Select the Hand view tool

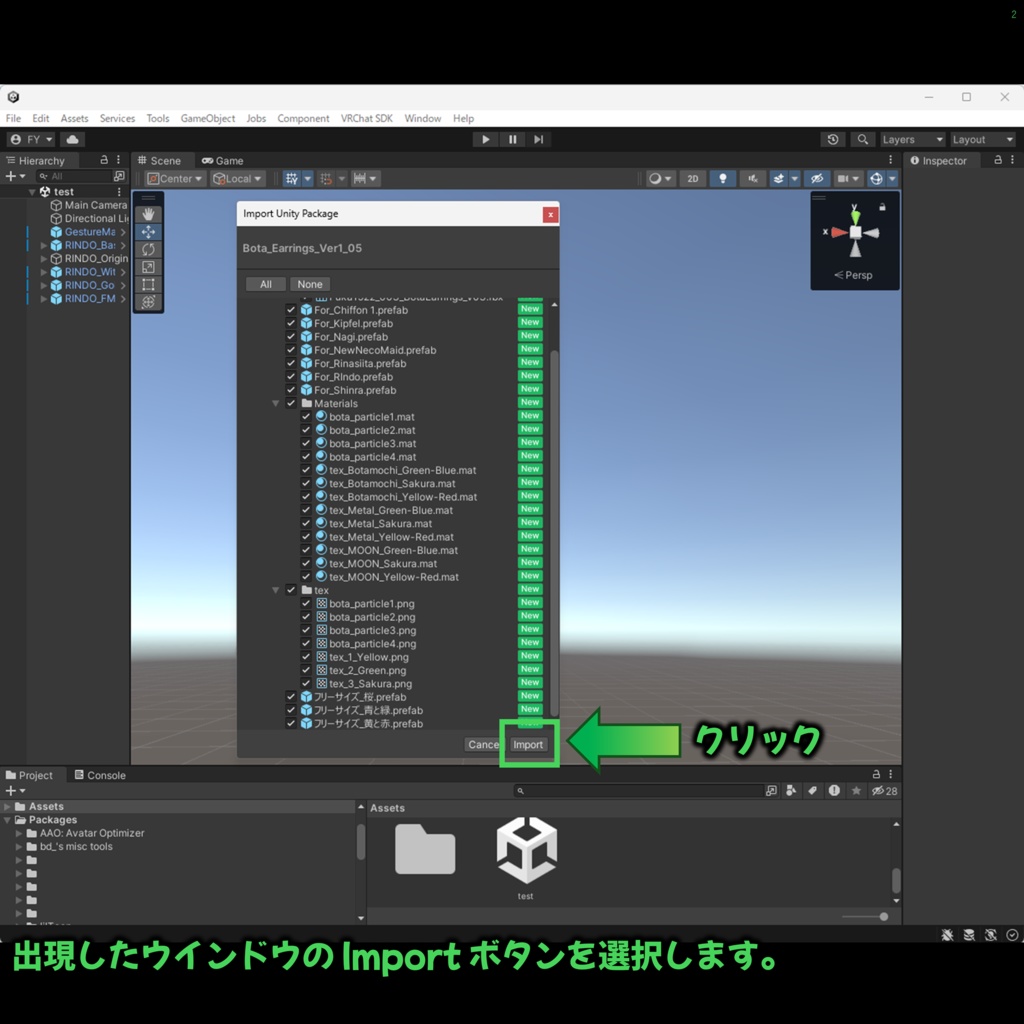pyautogui.click(x=148, y=214)
